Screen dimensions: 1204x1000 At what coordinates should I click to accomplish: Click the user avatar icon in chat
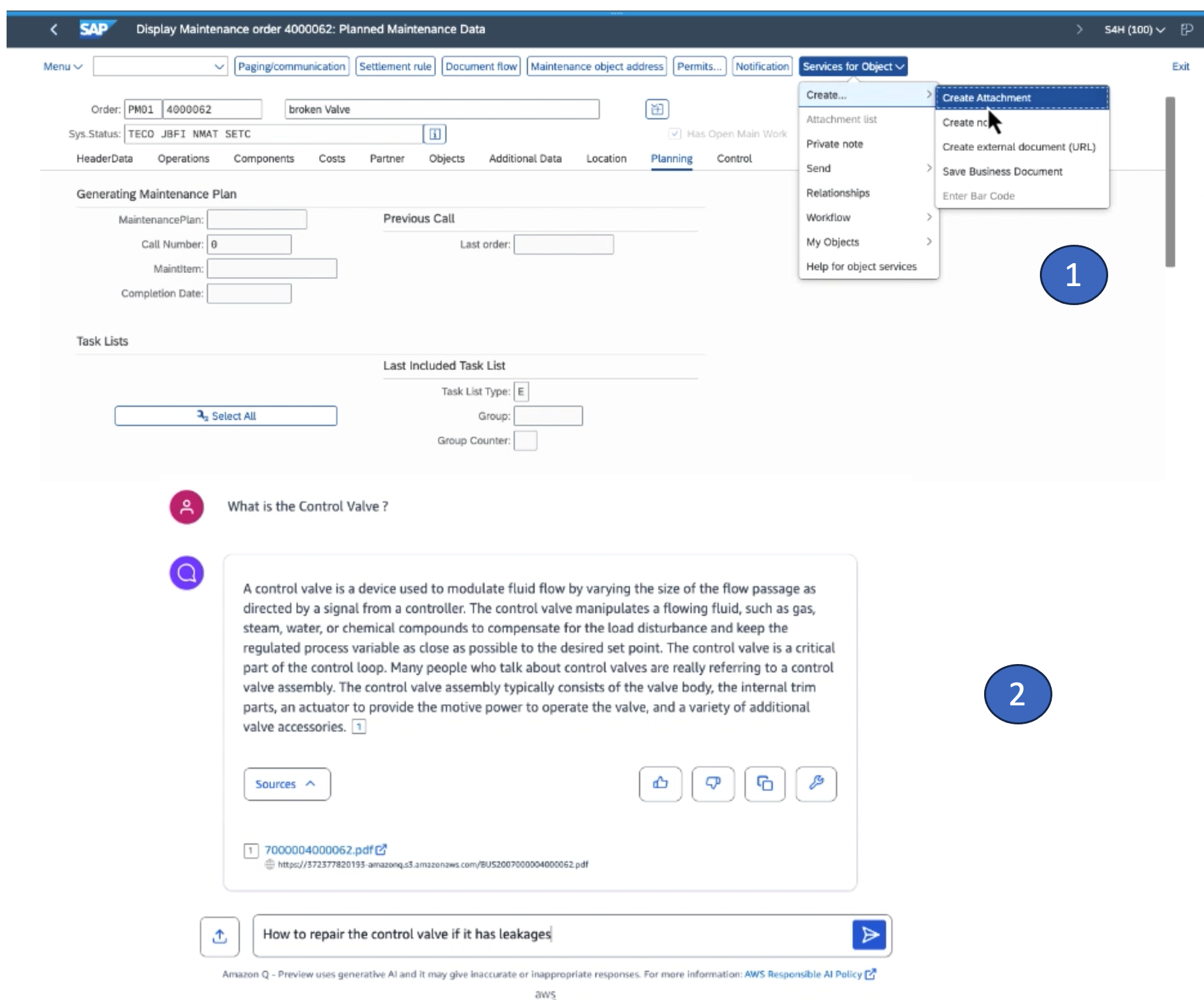(186, 507)
